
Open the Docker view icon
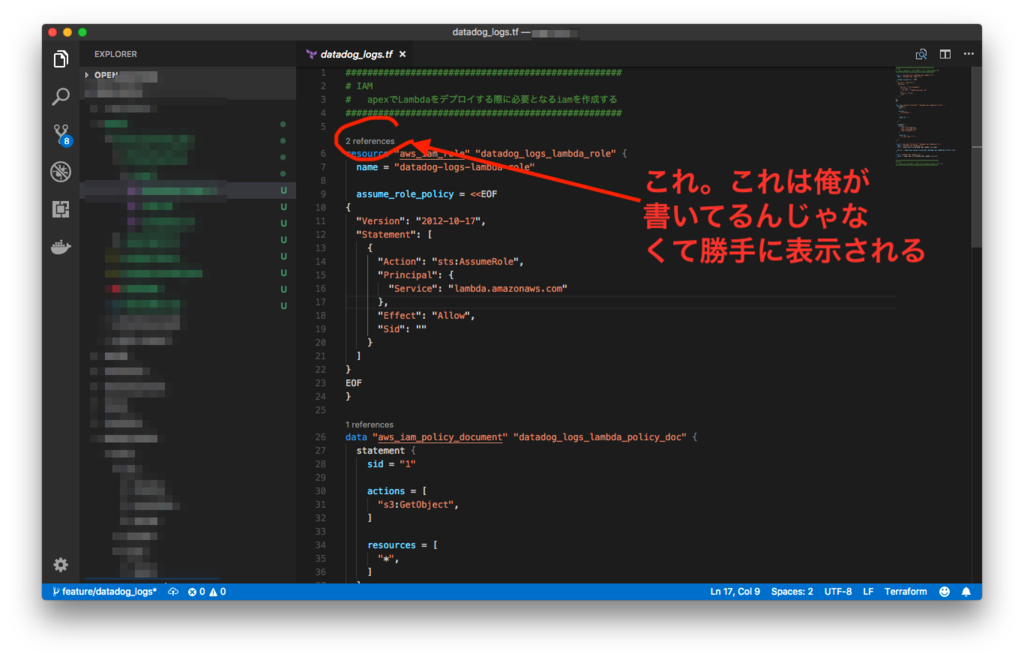pos(61,247)
